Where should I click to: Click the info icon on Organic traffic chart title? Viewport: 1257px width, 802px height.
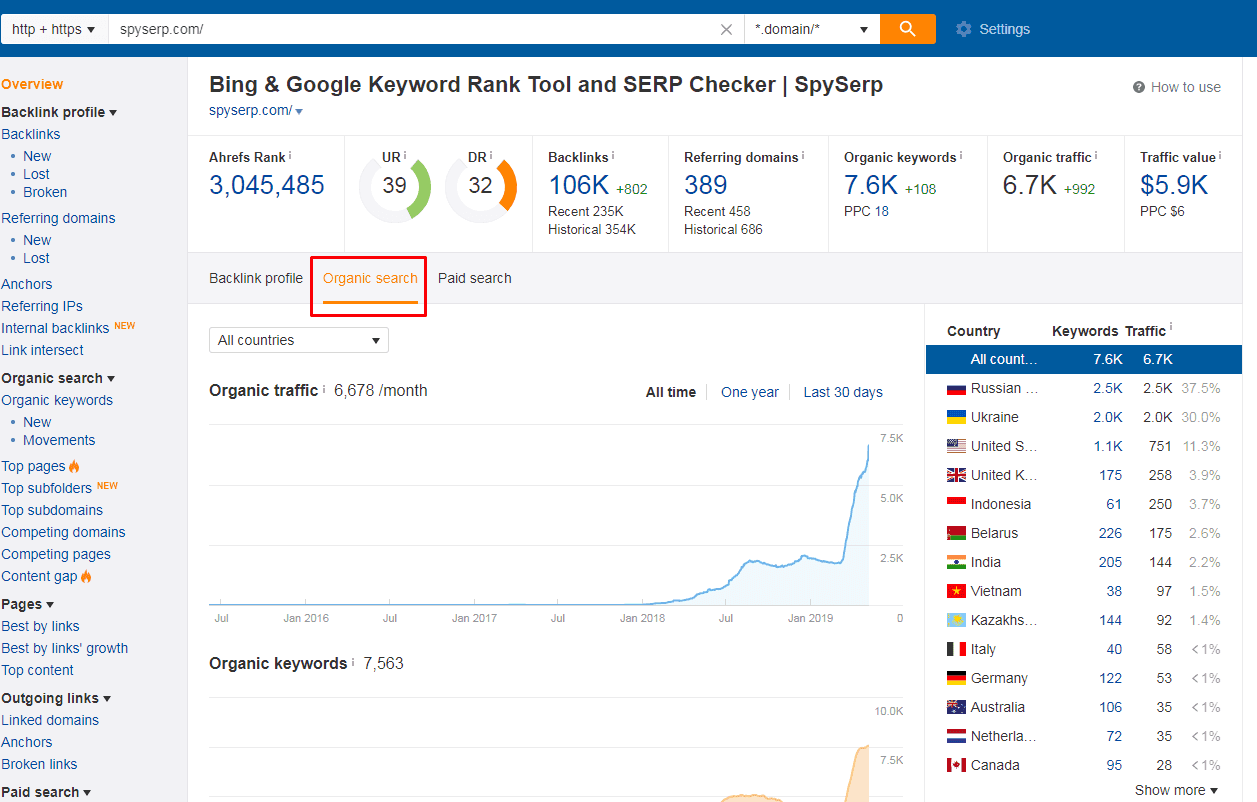tap(324, 389)
